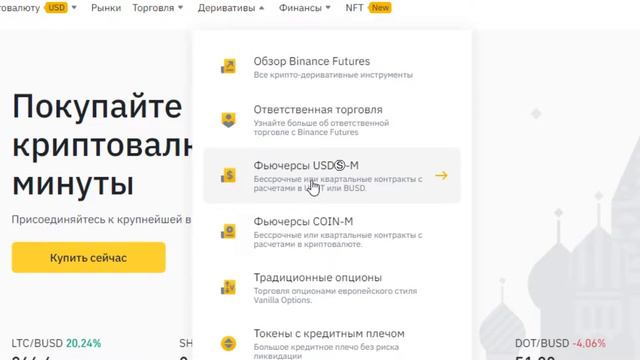Screen dimensions: 640x360
Task: Click the yellow arrow on Фьючерсы USDⓈ-M
Action: [x=441, y=176]
